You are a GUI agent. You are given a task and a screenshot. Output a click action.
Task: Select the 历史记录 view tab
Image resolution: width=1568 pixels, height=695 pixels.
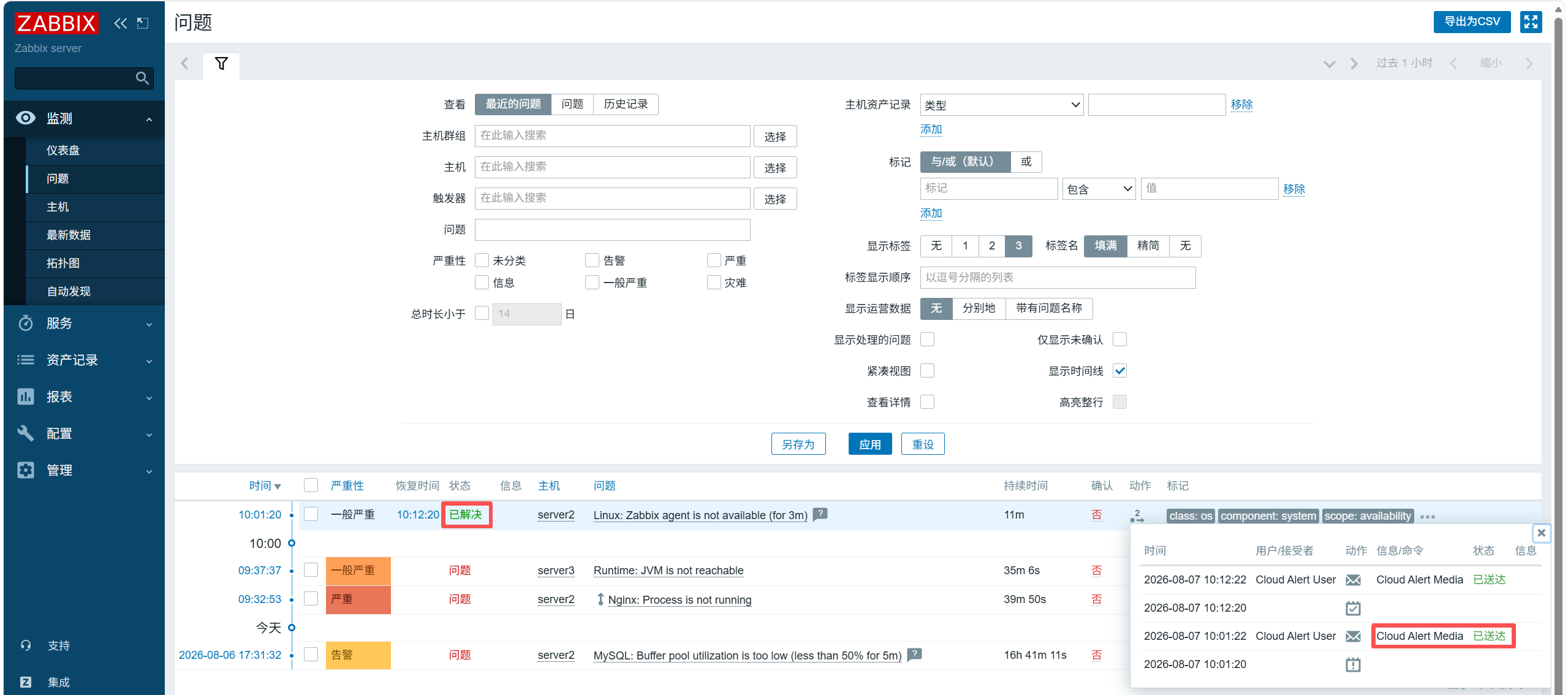(626, 104)
